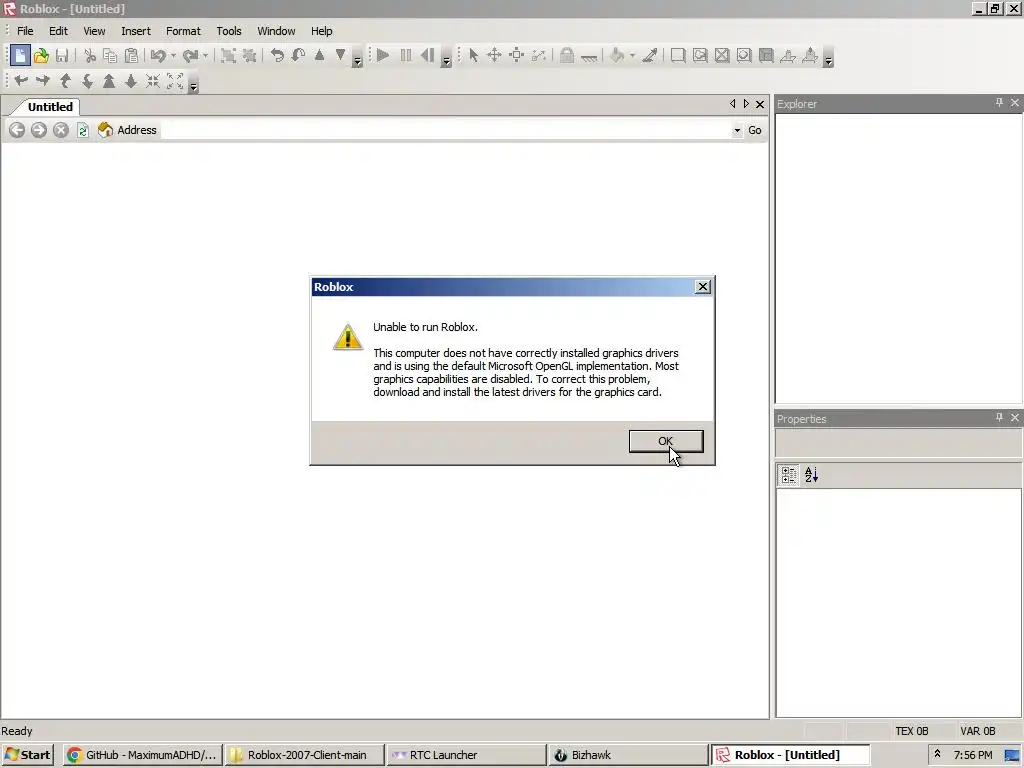Click inside the Address input field
Image resolution: width=1024 pixels, height=768 pixels.
(x=446, y=130)
